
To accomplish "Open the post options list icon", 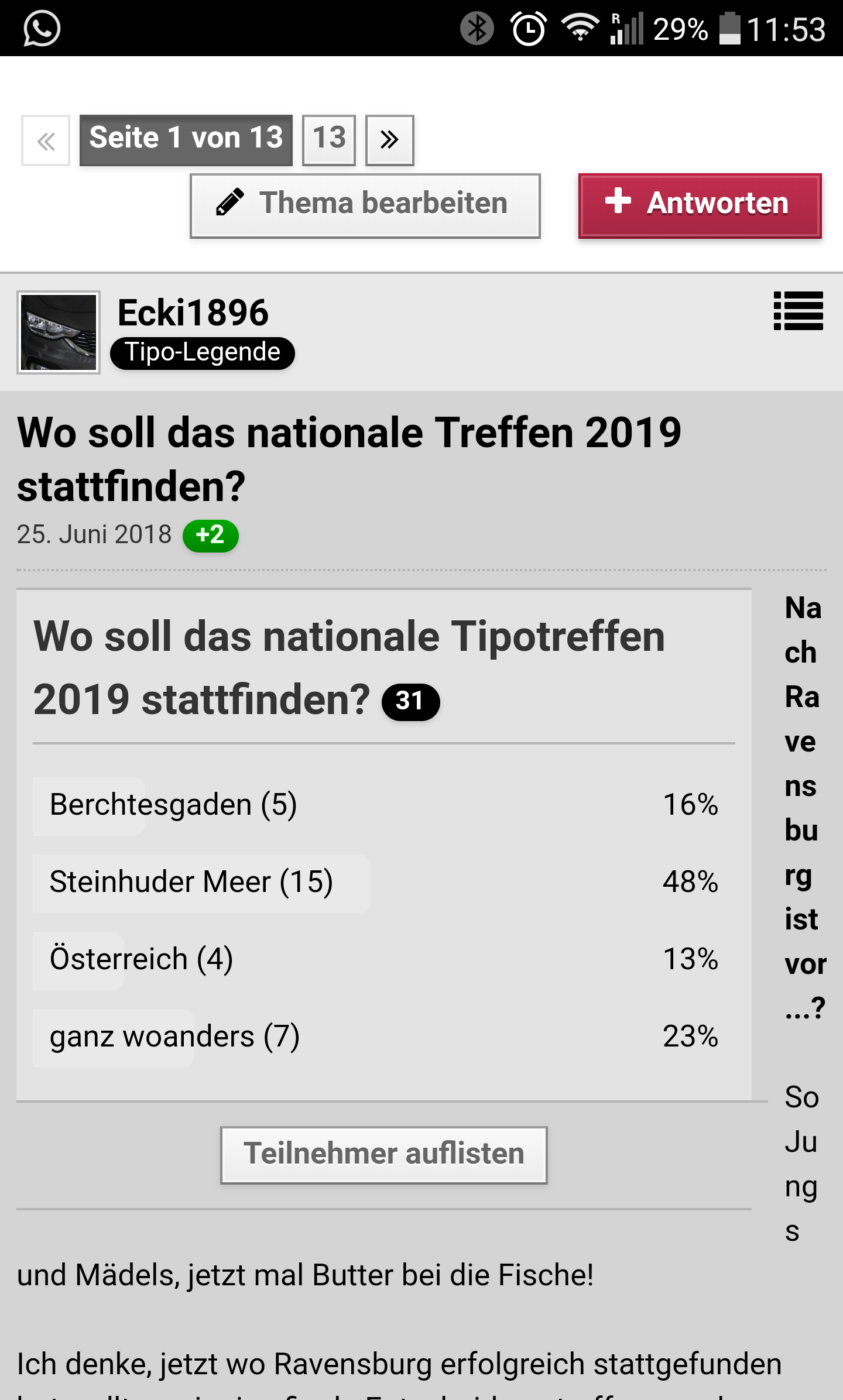I will 798,311.
